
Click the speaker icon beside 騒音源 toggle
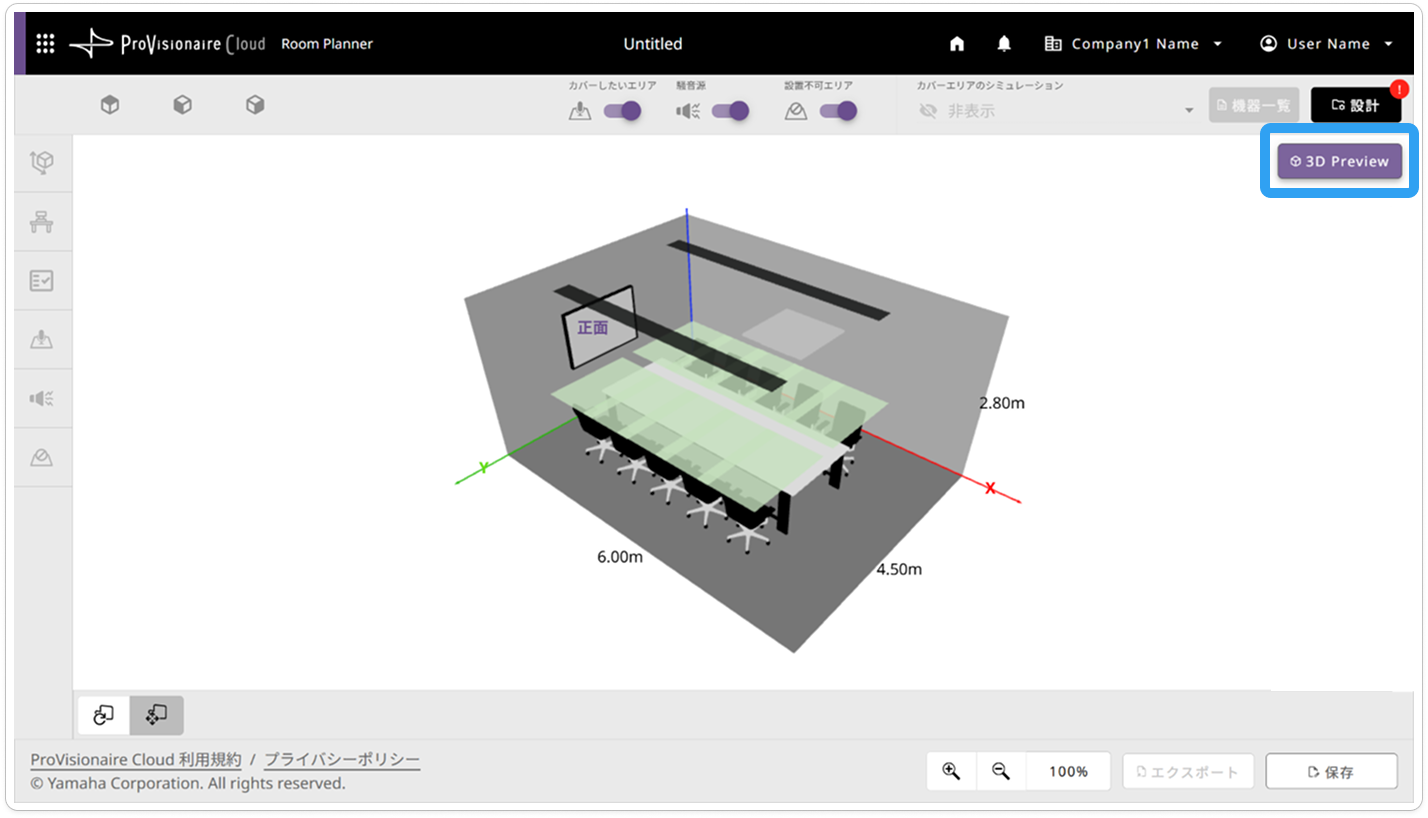[688, 111]
